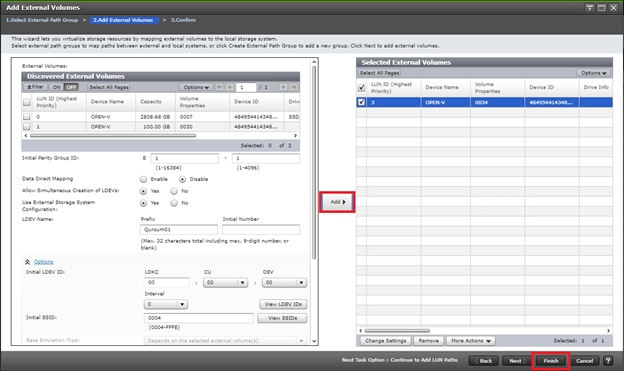Image resolution: width=624 pixels, height=371 pixels.
Task: Click first Initial Parity Group ID field
Action: click(x=185, y=158)
